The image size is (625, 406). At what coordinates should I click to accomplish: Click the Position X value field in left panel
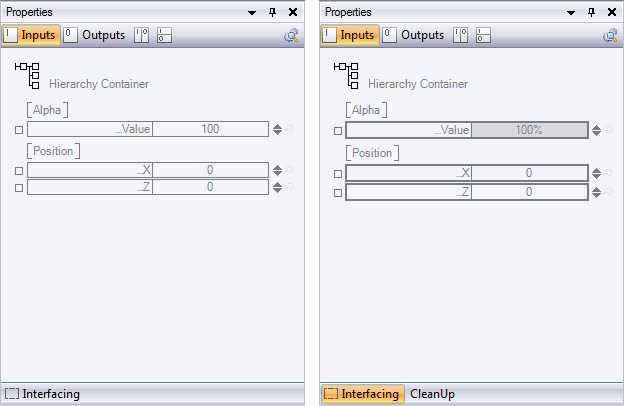coord(210,171)
